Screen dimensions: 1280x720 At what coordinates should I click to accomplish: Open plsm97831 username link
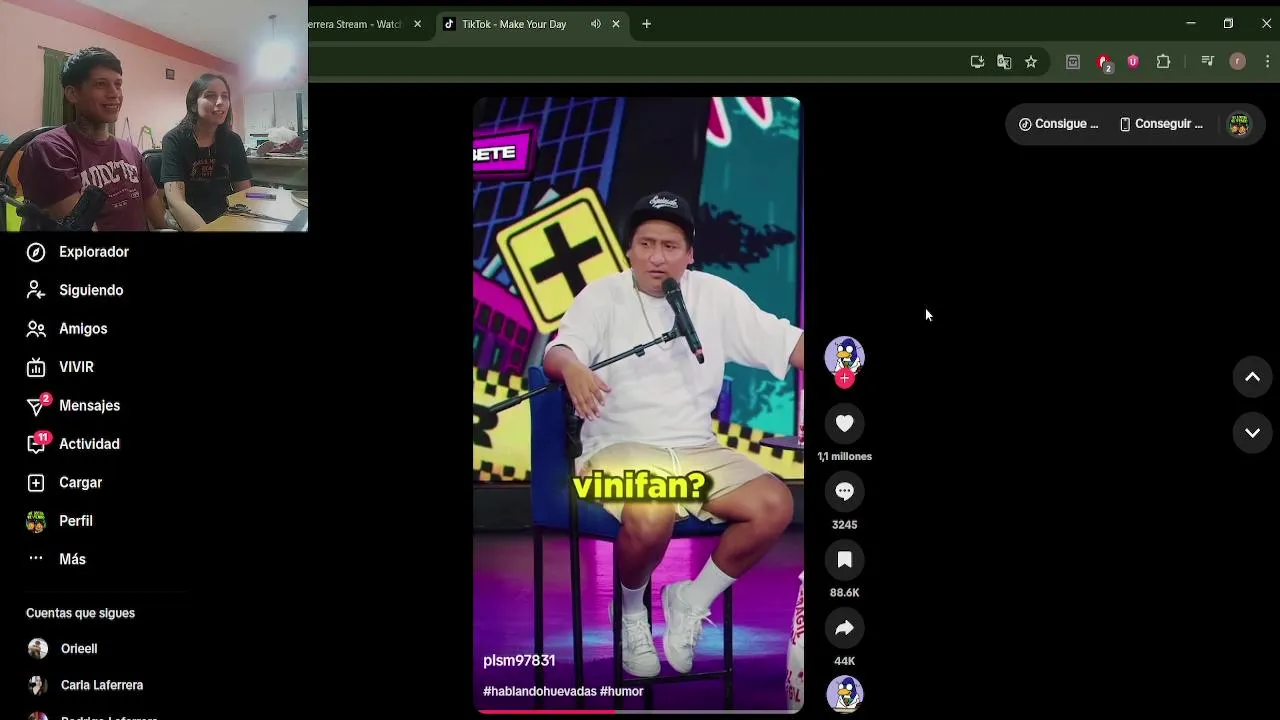click(519, 661)
